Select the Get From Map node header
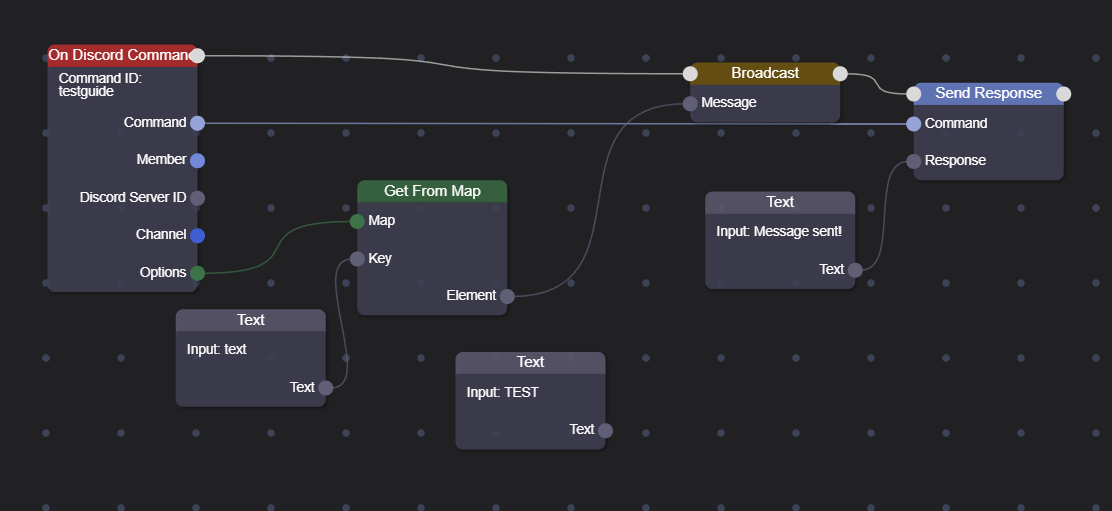Viewport: 1112px width, 511px height. pos(432,191)
